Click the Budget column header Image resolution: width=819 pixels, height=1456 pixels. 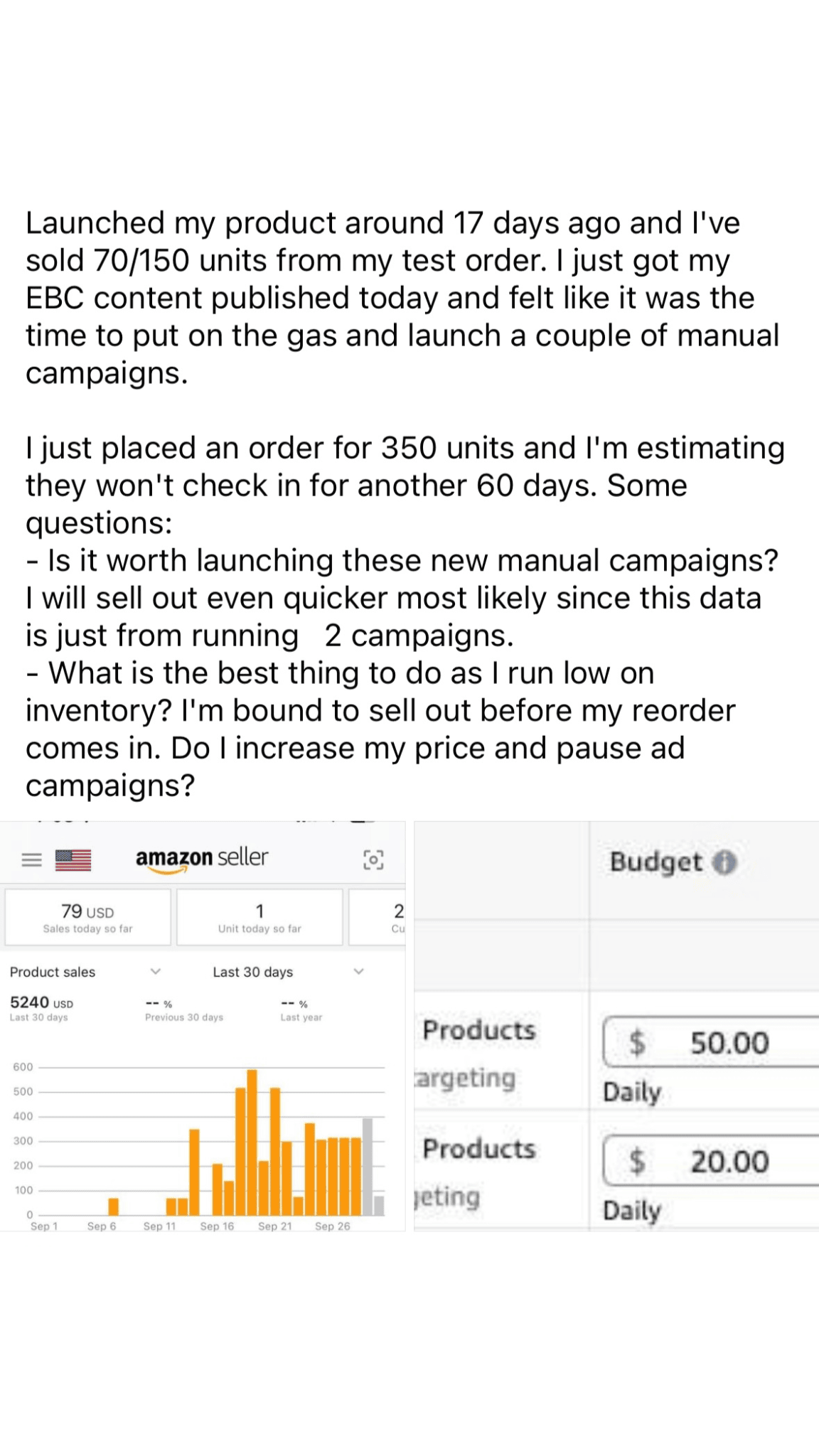[656, 862]
